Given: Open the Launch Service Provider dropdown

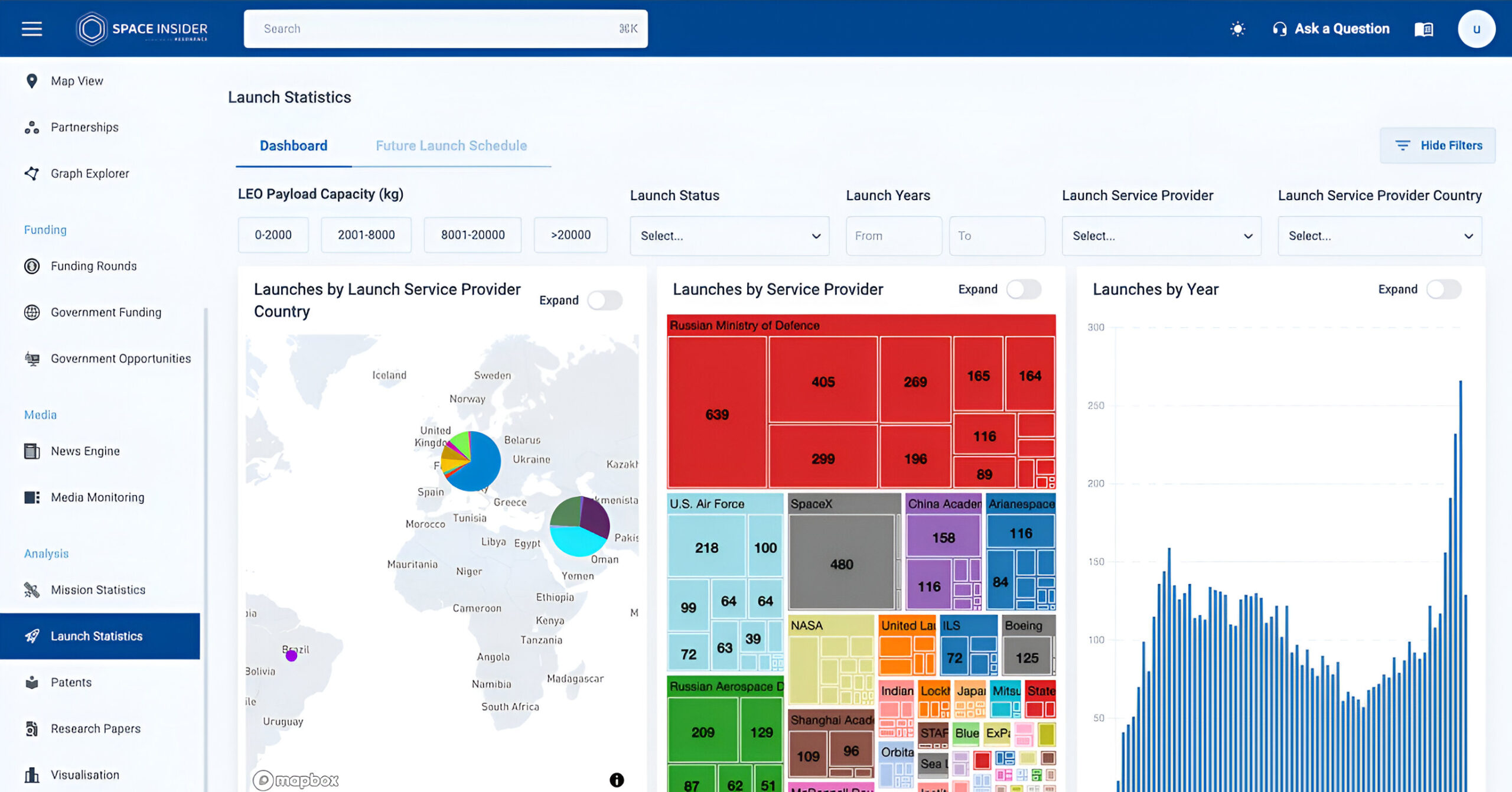Looking at the screenshot, I should [1161, 236].
